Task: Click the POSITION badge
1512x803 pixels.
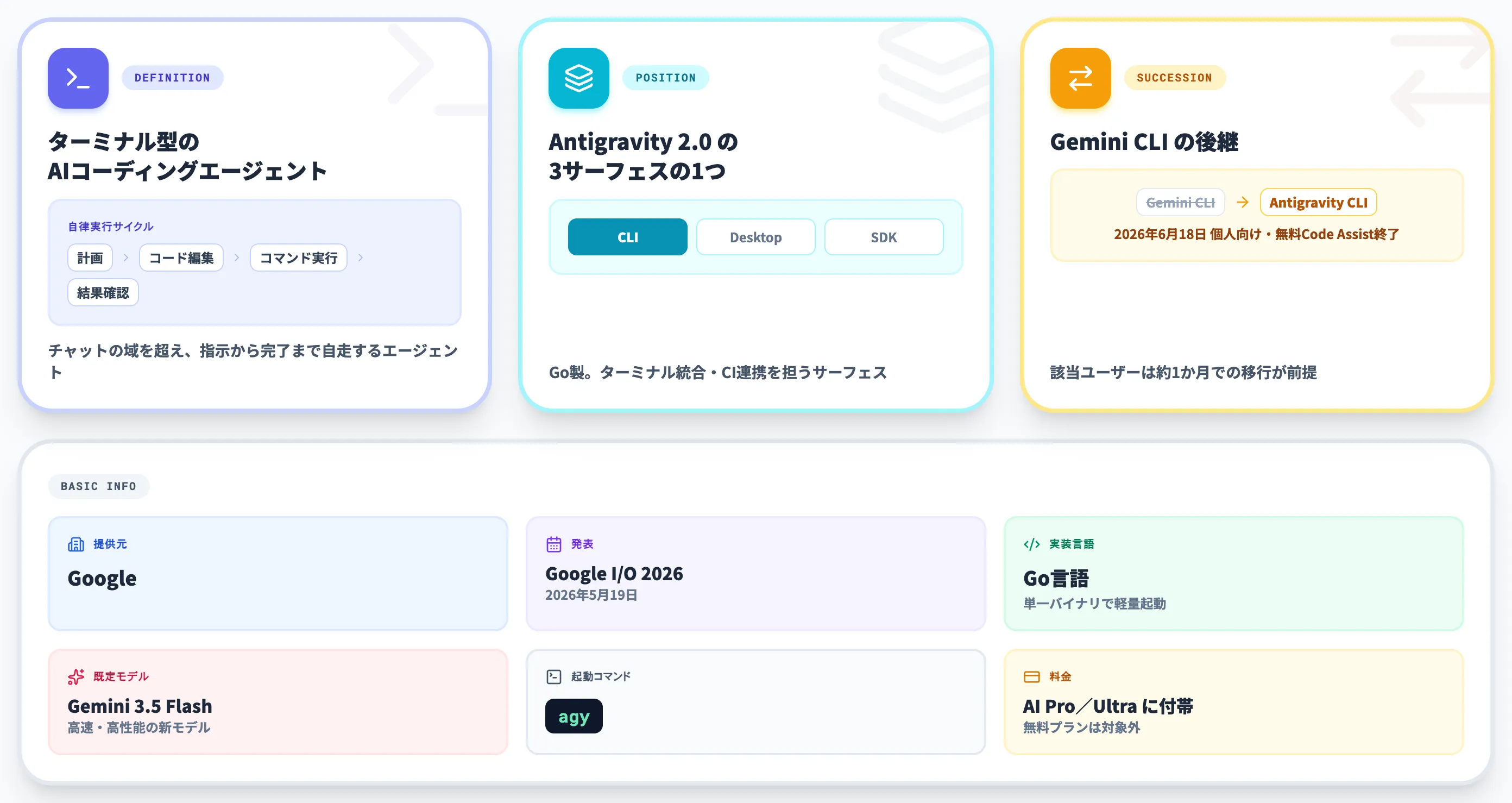Action: tap(666, 78)
